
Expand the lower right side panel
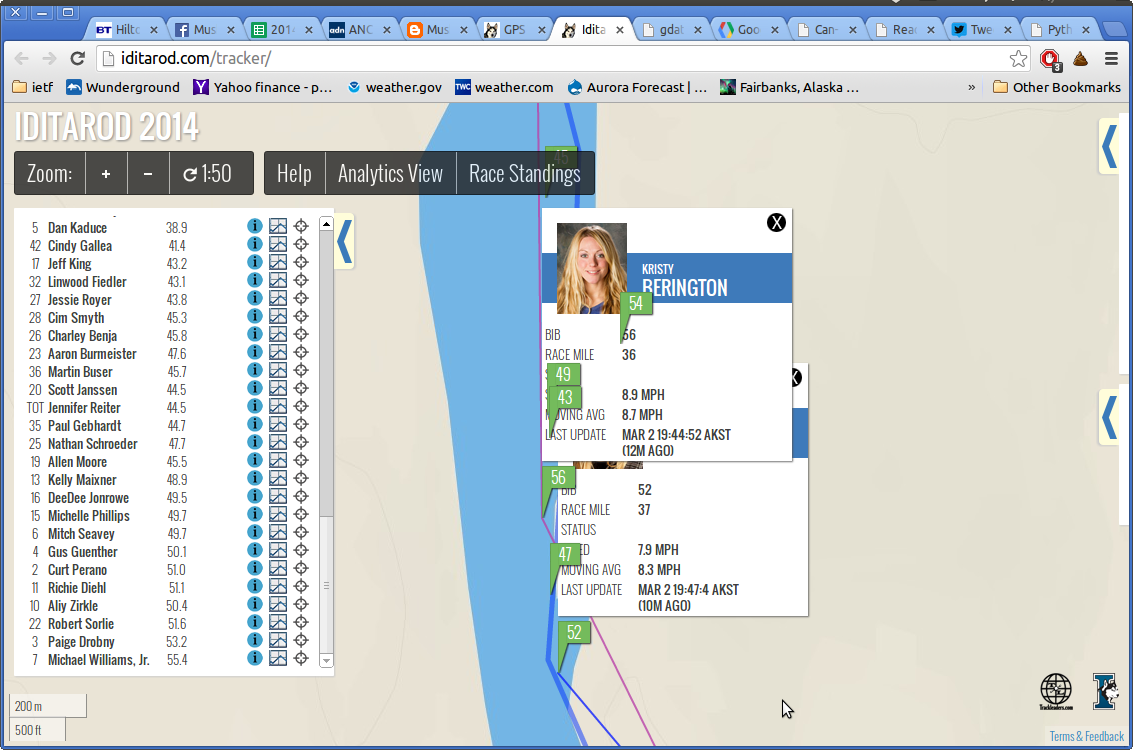tap(1109, 418)
